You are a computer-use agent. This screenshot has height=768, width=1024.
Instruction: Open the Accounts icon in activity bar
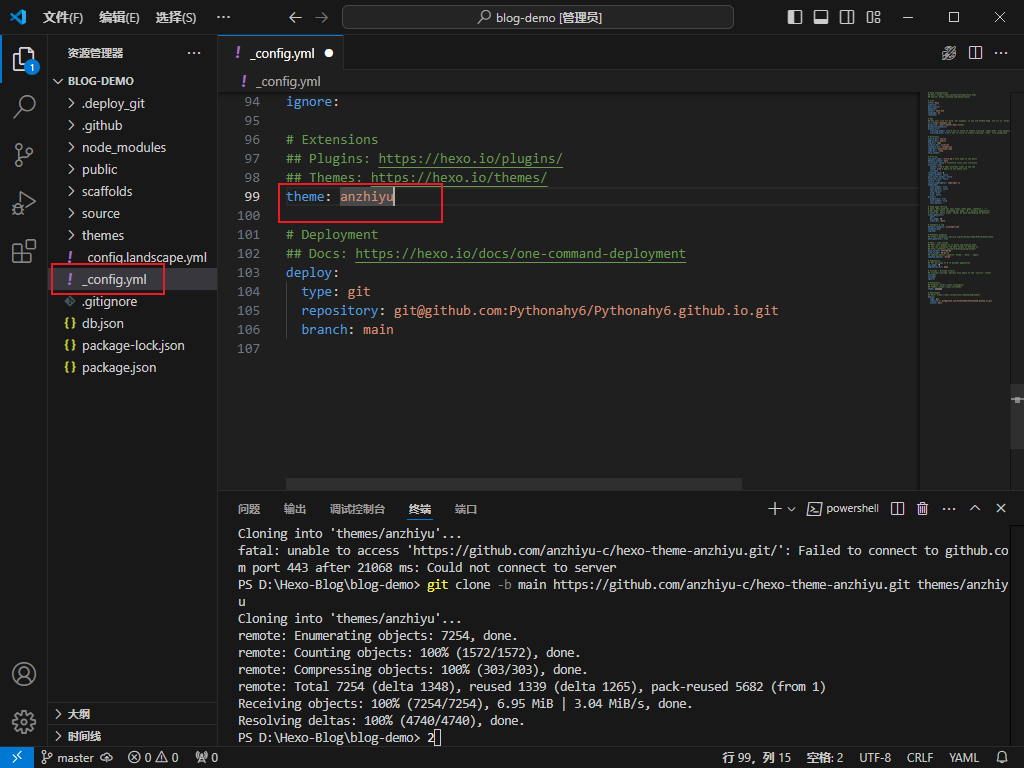(24, 674)
